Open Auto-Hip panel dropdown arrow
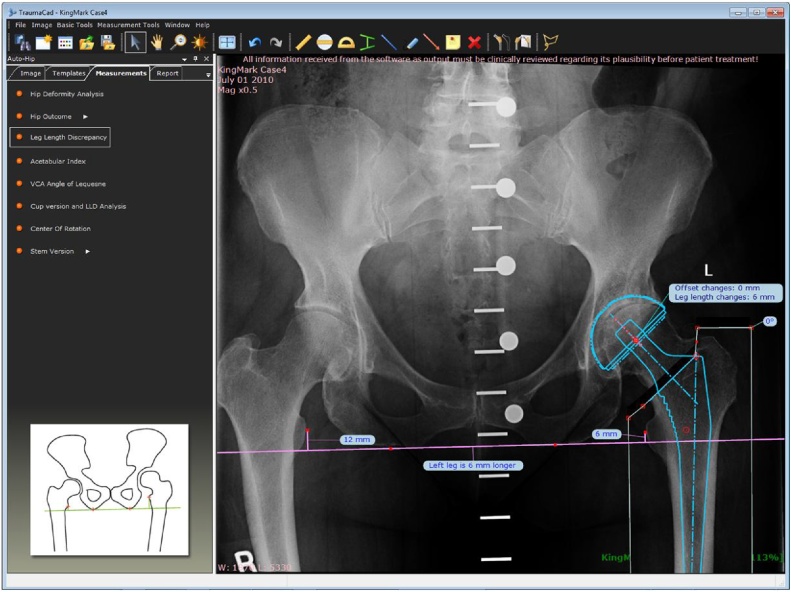Image resolution: width=791 pixels, height=592 pixels. tap(185, 60)
